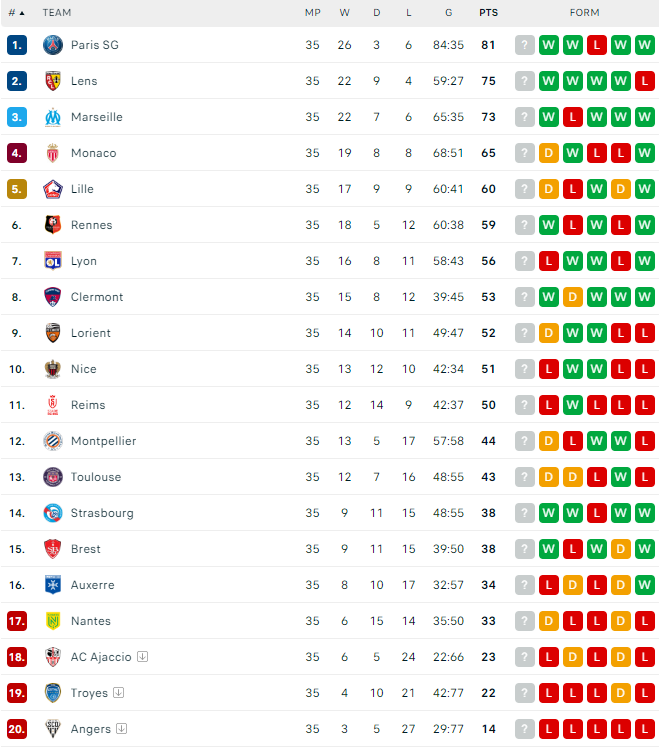659x747 pixels.
Task: Click the Lyon club logo
Action: click(53, 261)
